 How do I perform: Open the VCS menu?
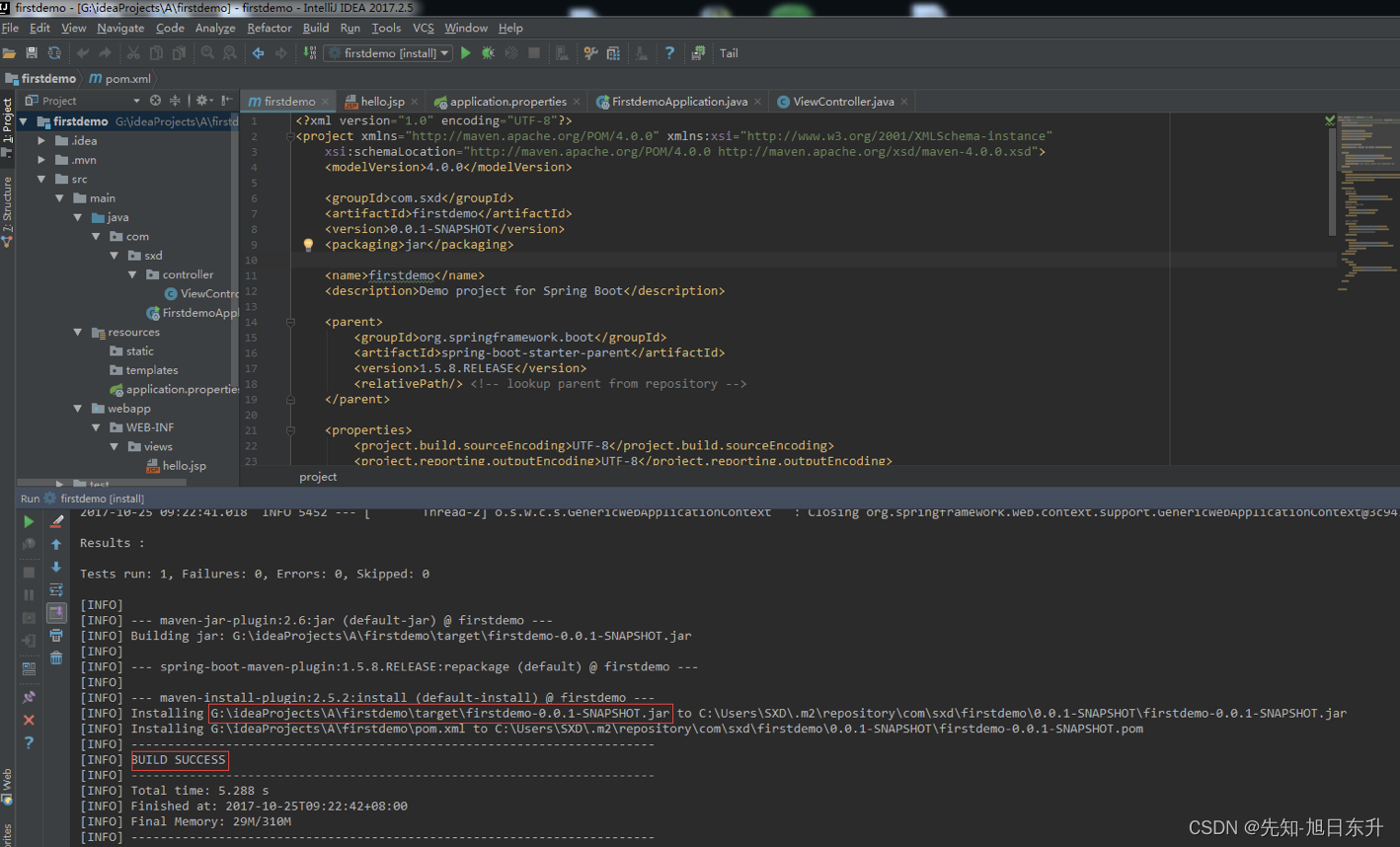[424, 28]
